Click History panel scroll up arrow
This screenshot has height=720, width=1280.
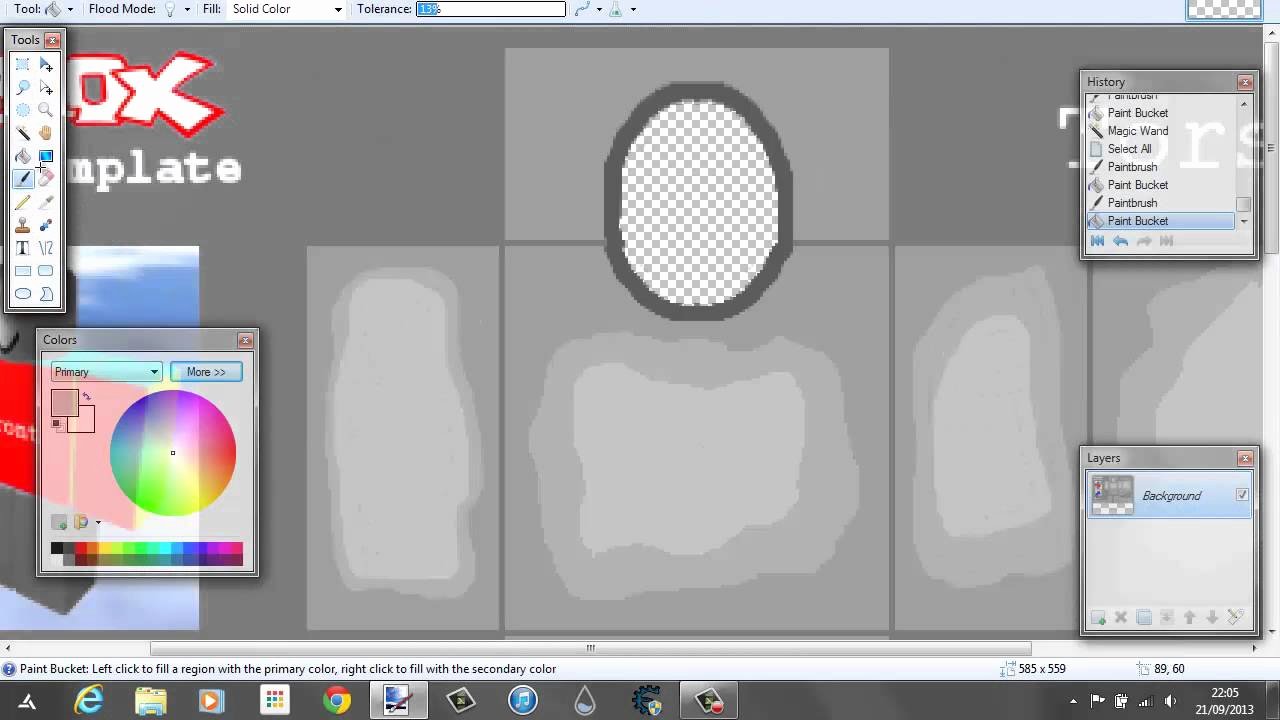[1244, 103]
